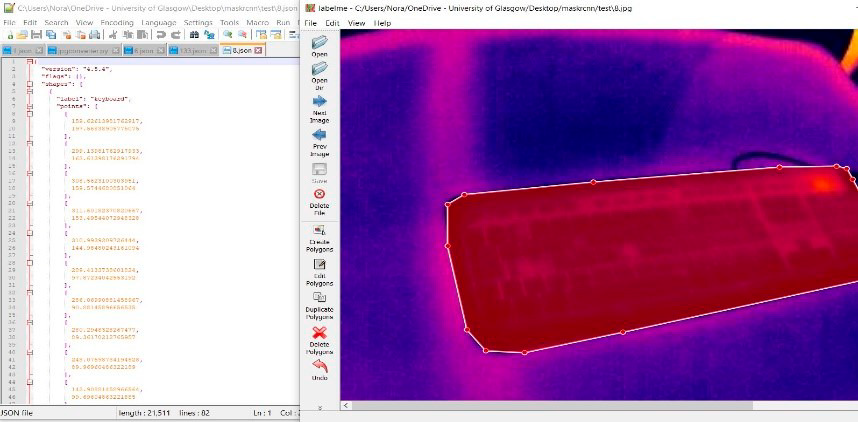
Task: Click the Close document icon in Notepad++ toolbar
Action: click(67, 35)
